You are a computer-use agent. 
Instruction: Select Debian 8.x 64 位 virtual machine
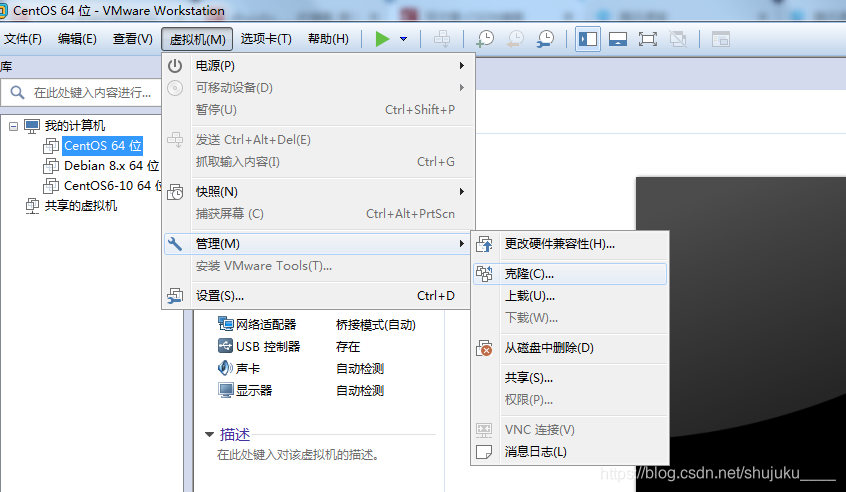click(x=111, y=166)
